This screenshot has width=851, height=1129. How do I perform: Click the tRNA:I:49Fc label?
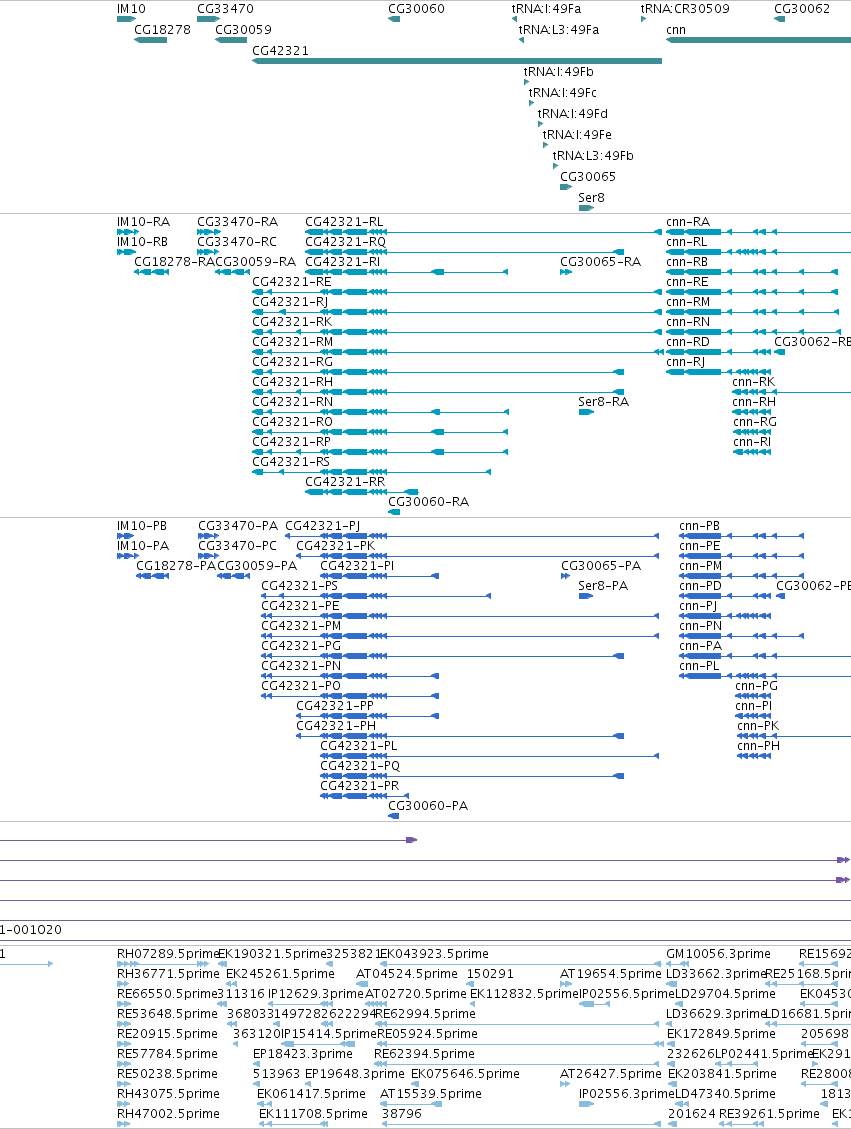click(562, 92)
